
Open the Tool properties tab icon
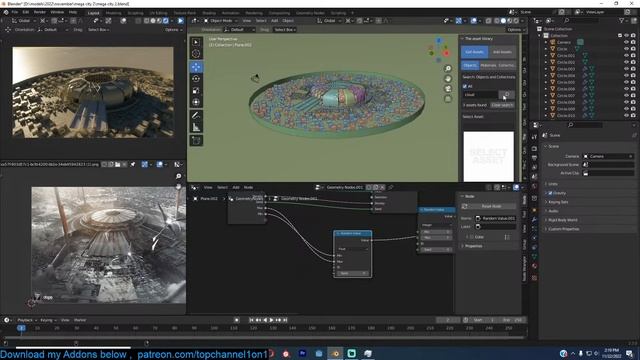[534, 138]
